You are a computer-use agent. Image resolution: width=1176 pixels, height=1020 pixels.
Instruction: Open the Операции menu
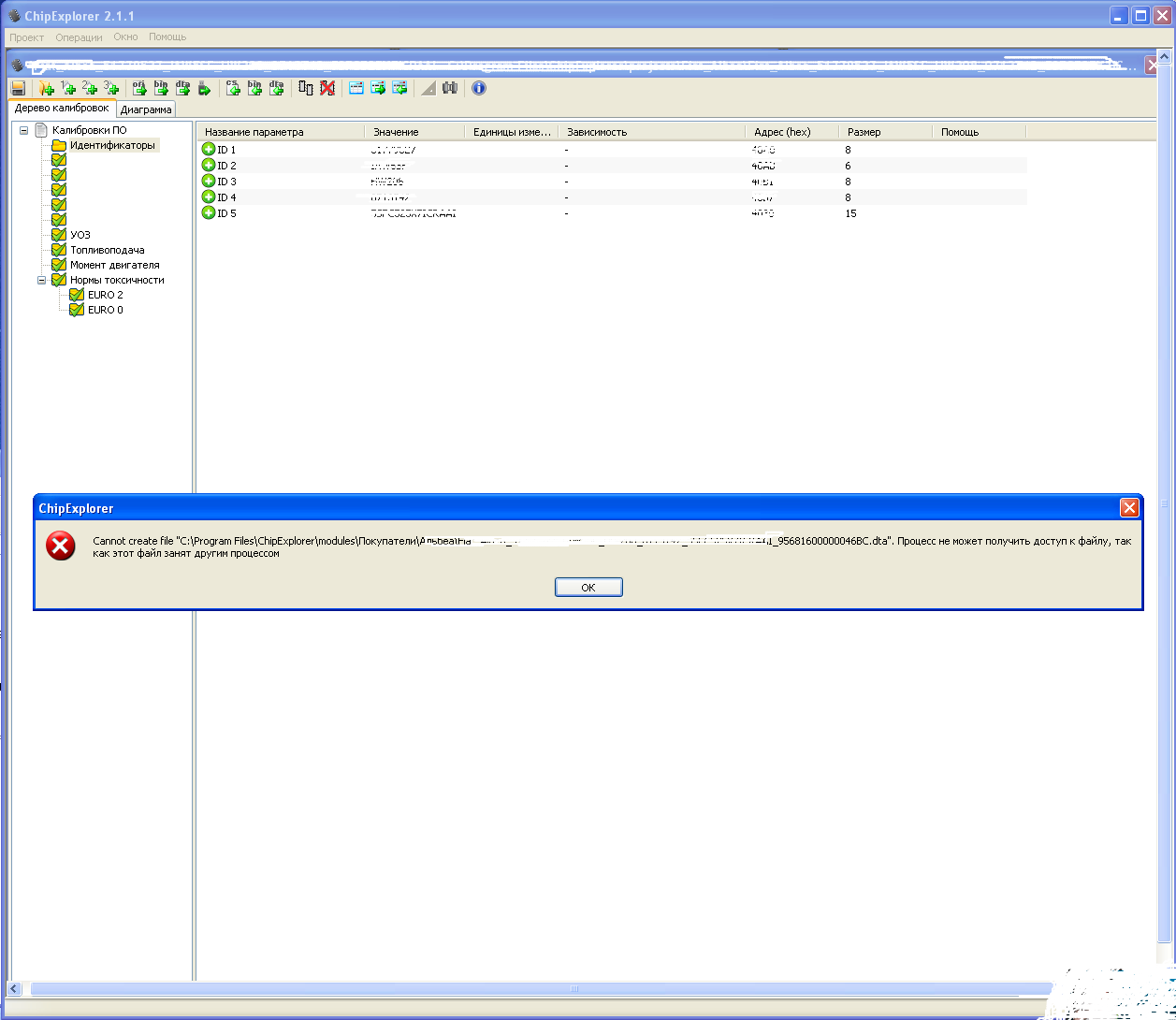click(79, 37)
